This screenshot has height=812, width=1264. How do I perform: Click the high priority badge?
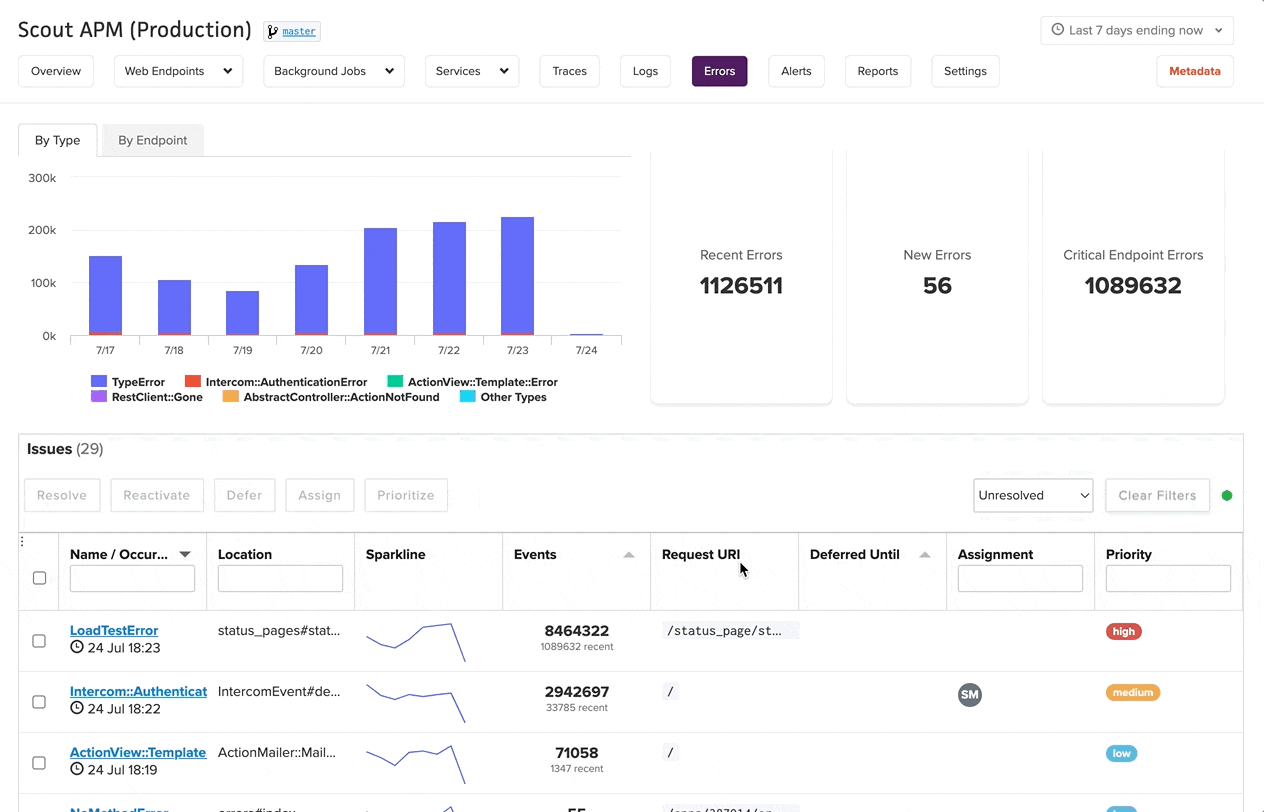pos(1124,631)
